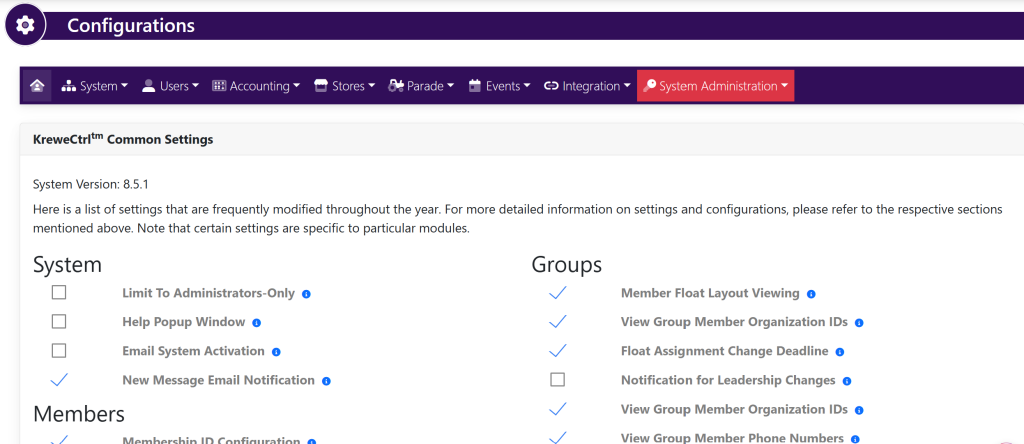
Task: Click info icon for New Message Email Notification
Action: click(327, 381)
